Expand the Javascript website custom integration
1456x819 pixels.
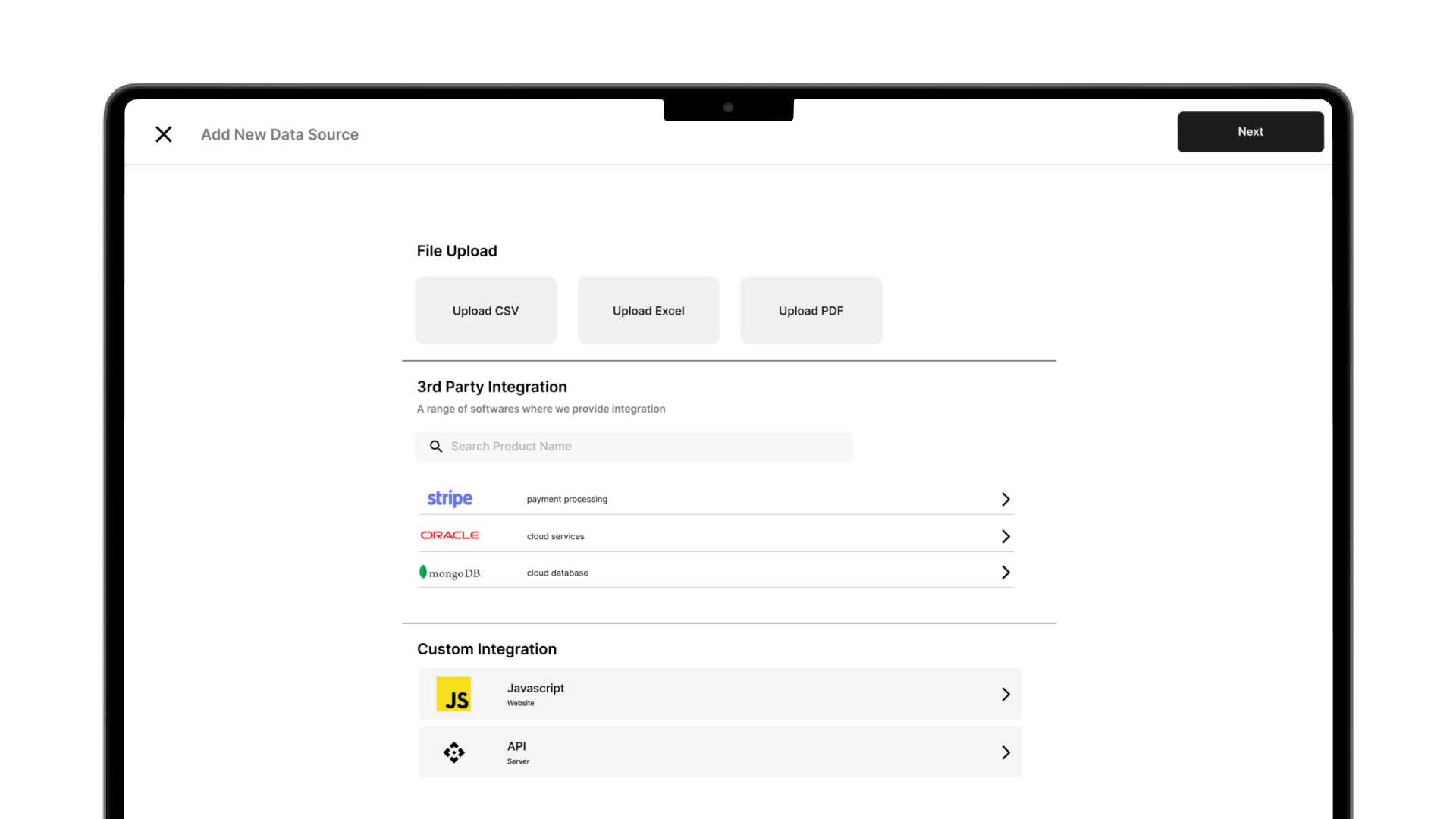point(1006,694)
